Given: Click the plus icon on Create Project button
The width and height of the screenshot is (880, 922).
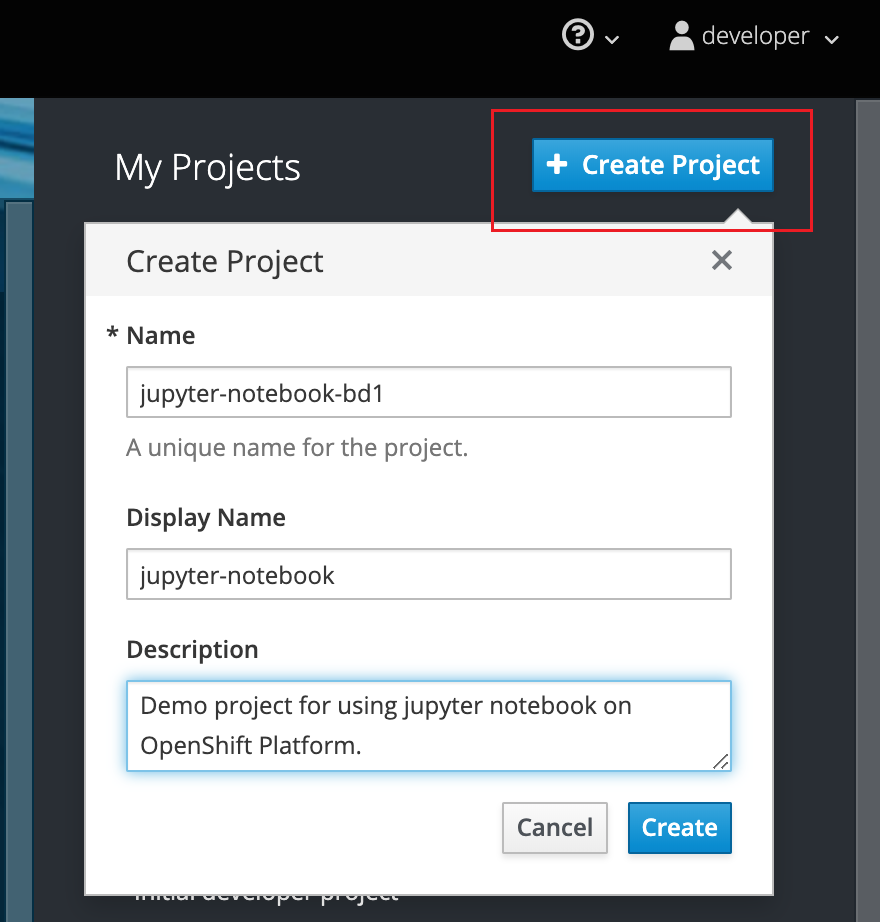Looking at the screenshot, I should click(x=557, y=164).
